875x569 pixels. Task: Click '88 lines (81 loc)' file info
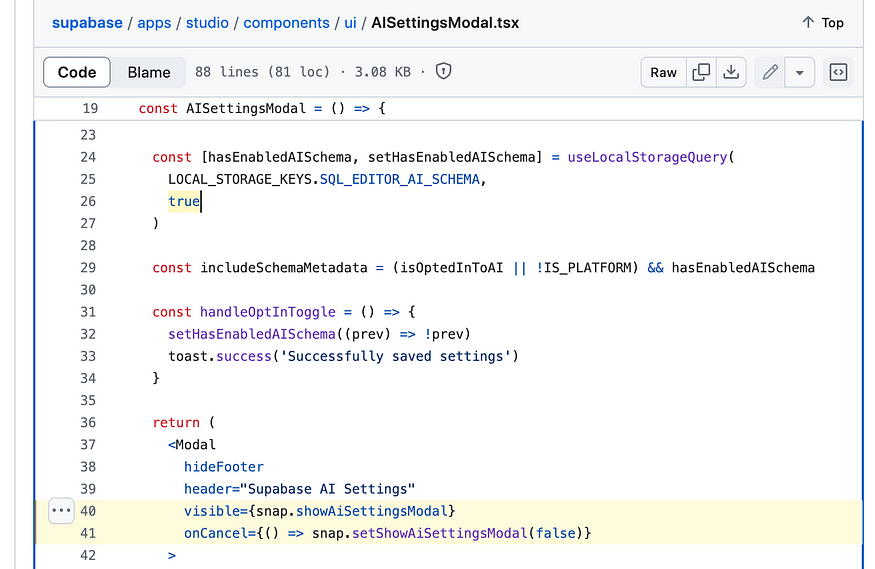point(262,72)
